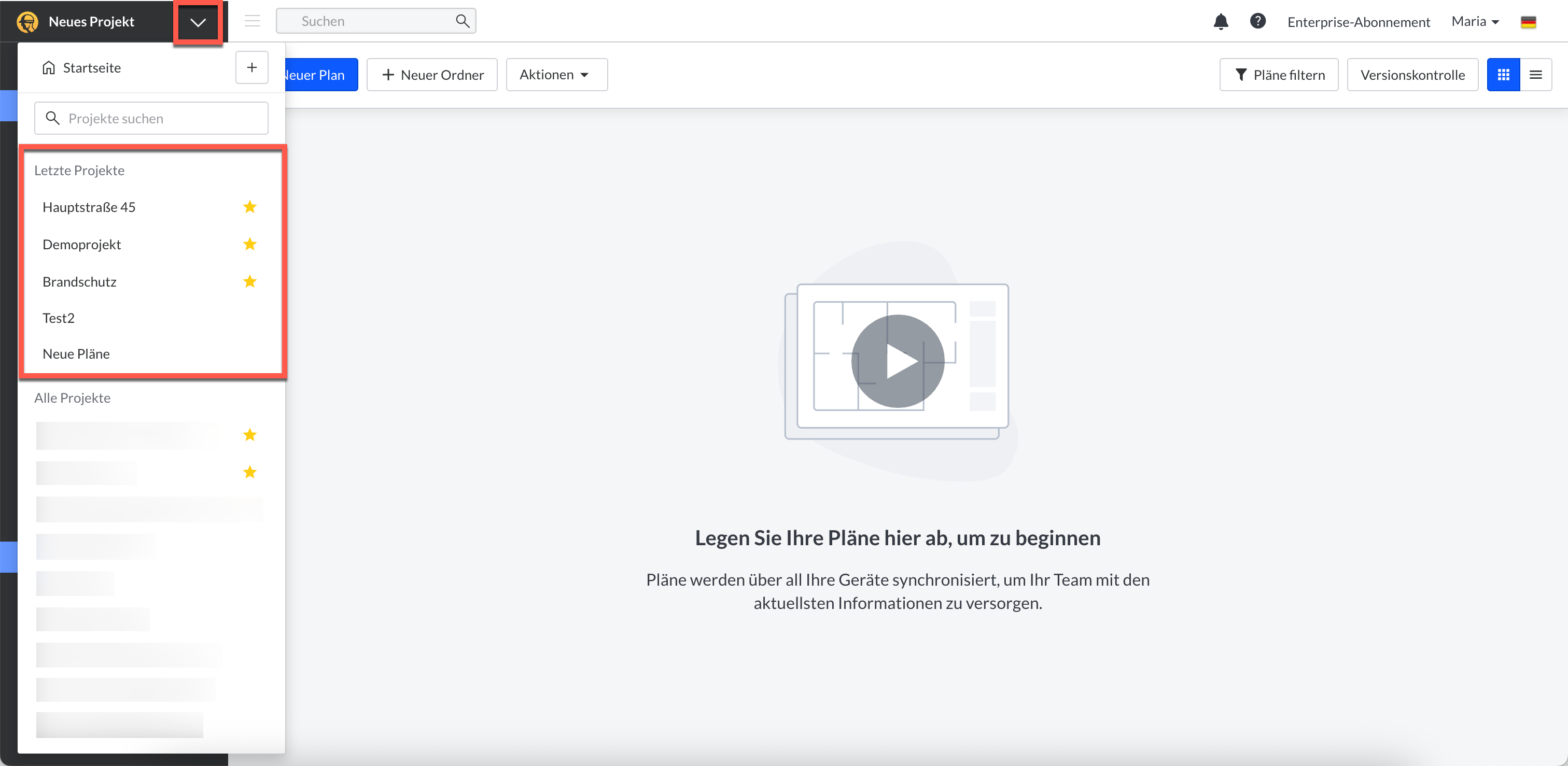Click the Projekte suchen input field

tap(158, 119)
